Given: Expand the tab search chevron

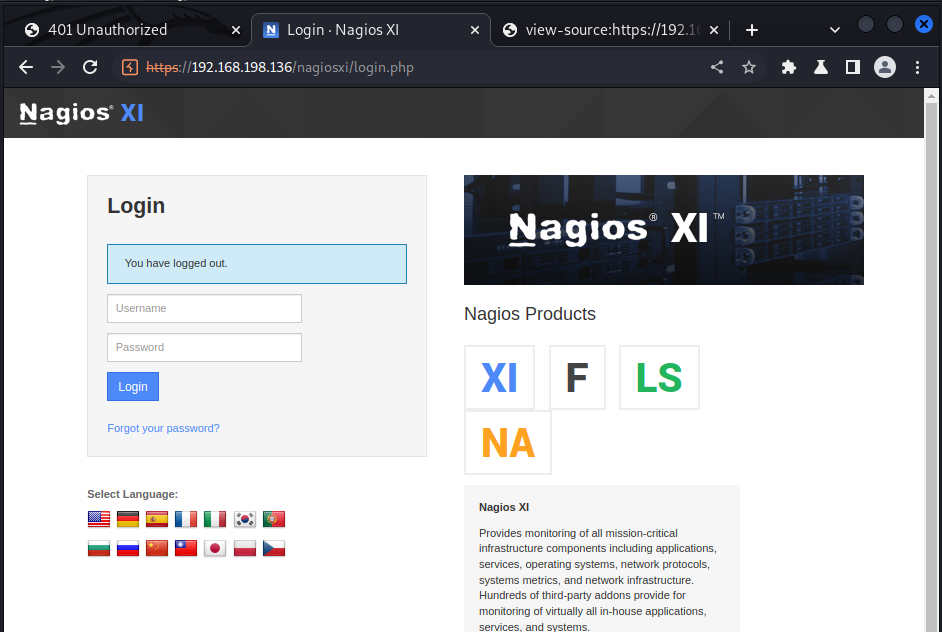Looking at the screenshot, I should coord(834,30).
